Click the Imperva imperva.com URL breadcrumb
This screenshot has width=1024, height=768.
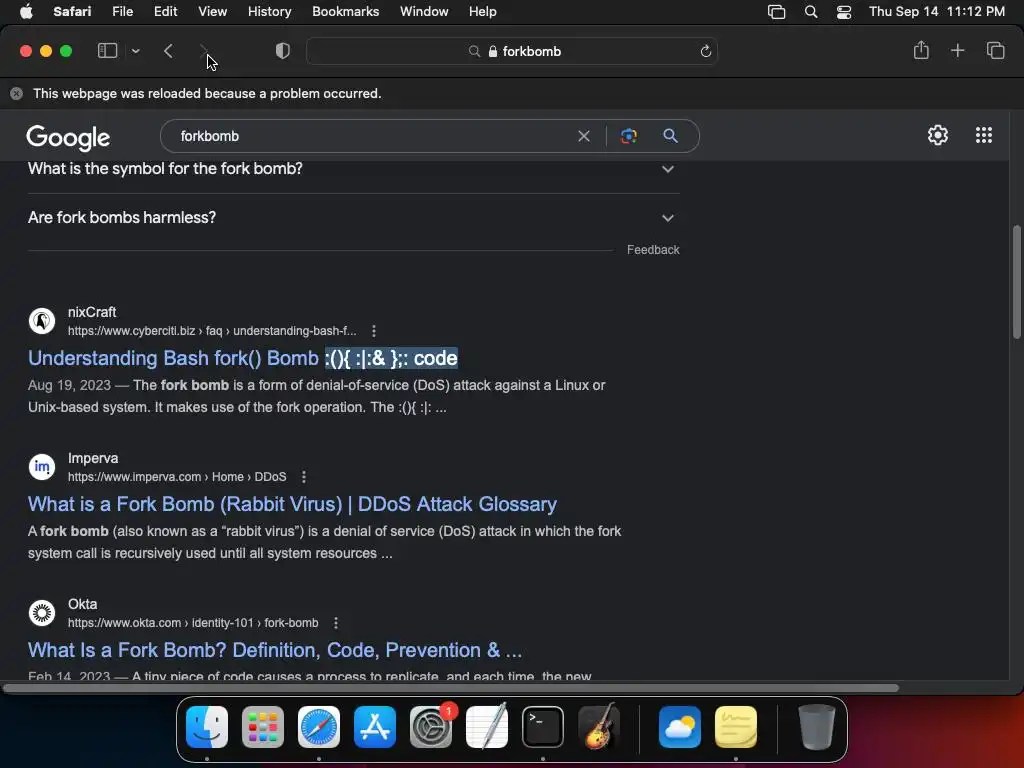pos(177,477)
